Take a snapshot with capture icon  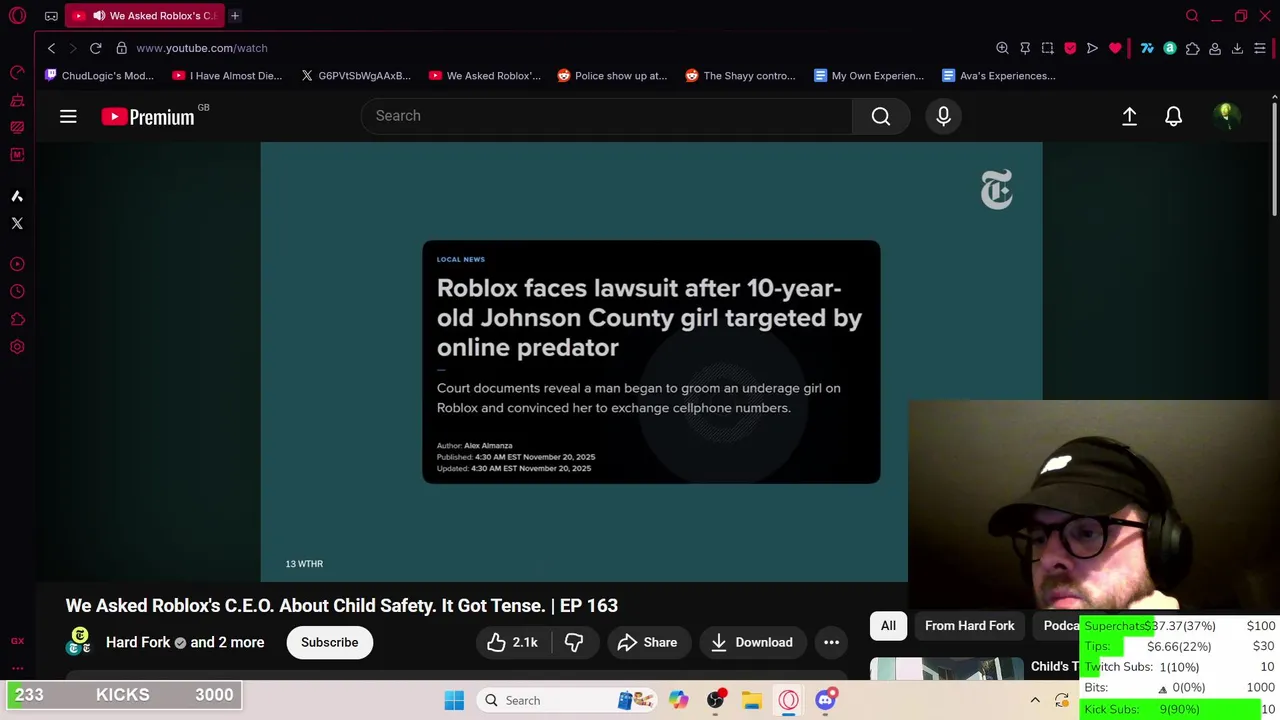point(1047,48)
